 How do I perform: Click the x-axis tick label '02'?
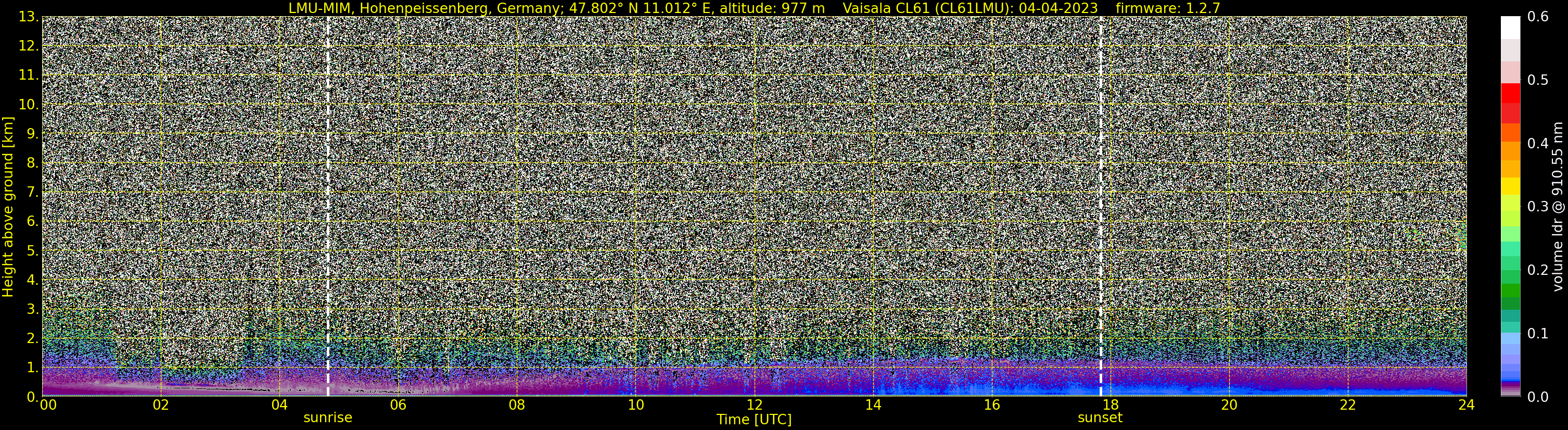coord(161,405)
